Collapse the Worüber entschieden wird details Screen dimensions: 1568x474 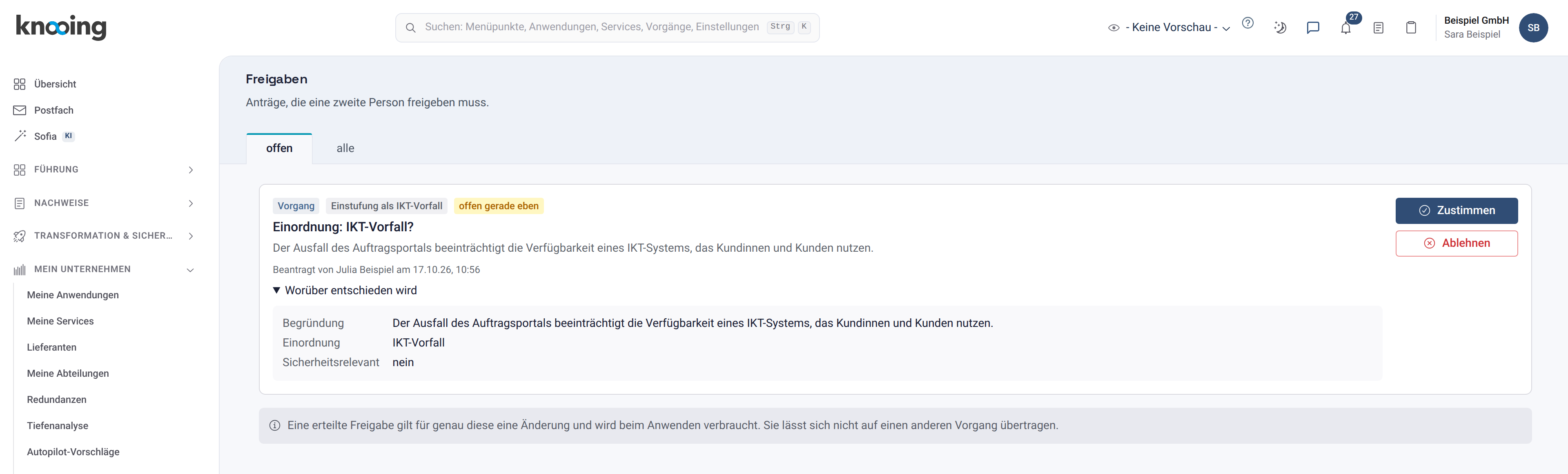pyautogui.click(x=345, y=291)
